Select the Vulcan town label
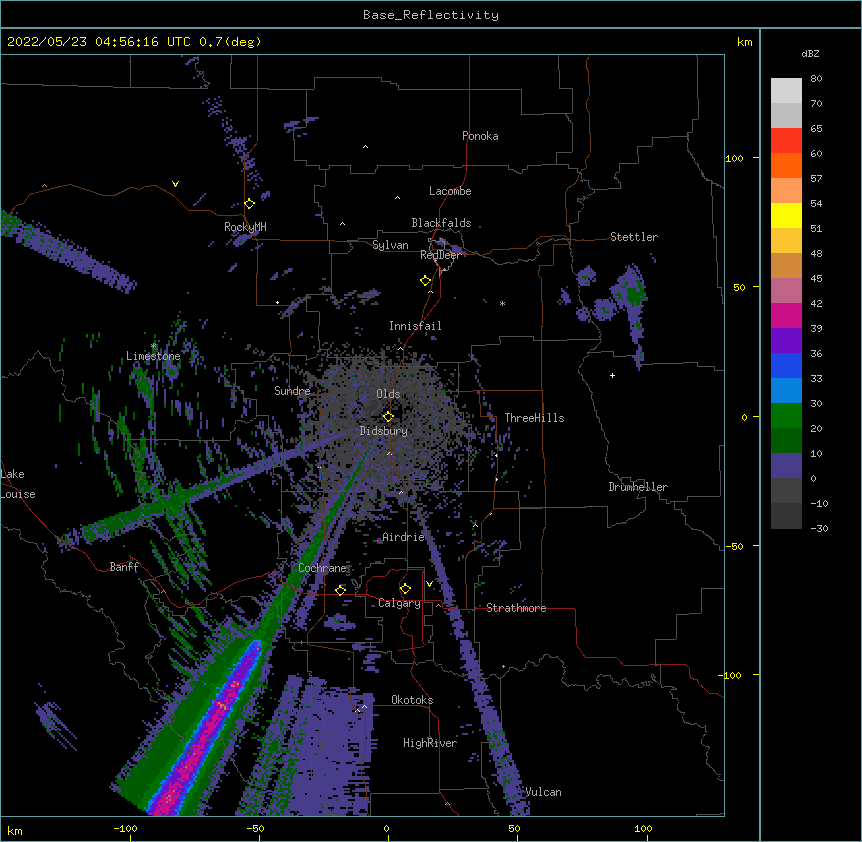The image size is (862, 842). coord(544,792)
